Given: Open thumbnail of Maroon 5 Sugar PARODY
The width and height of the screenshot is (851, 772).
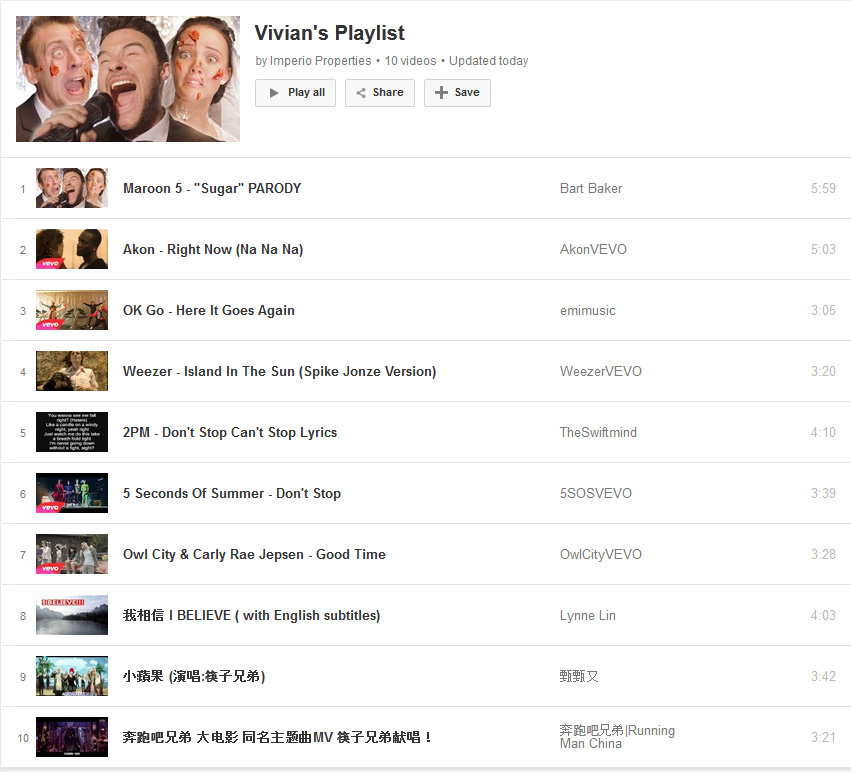Looking at the screenshot, I should [72, 188].
